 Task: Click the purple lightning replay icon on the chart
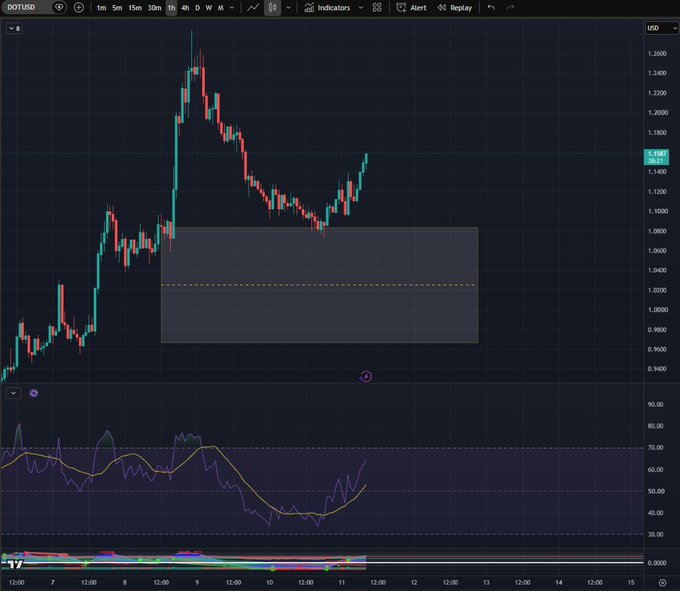point(366,376)
